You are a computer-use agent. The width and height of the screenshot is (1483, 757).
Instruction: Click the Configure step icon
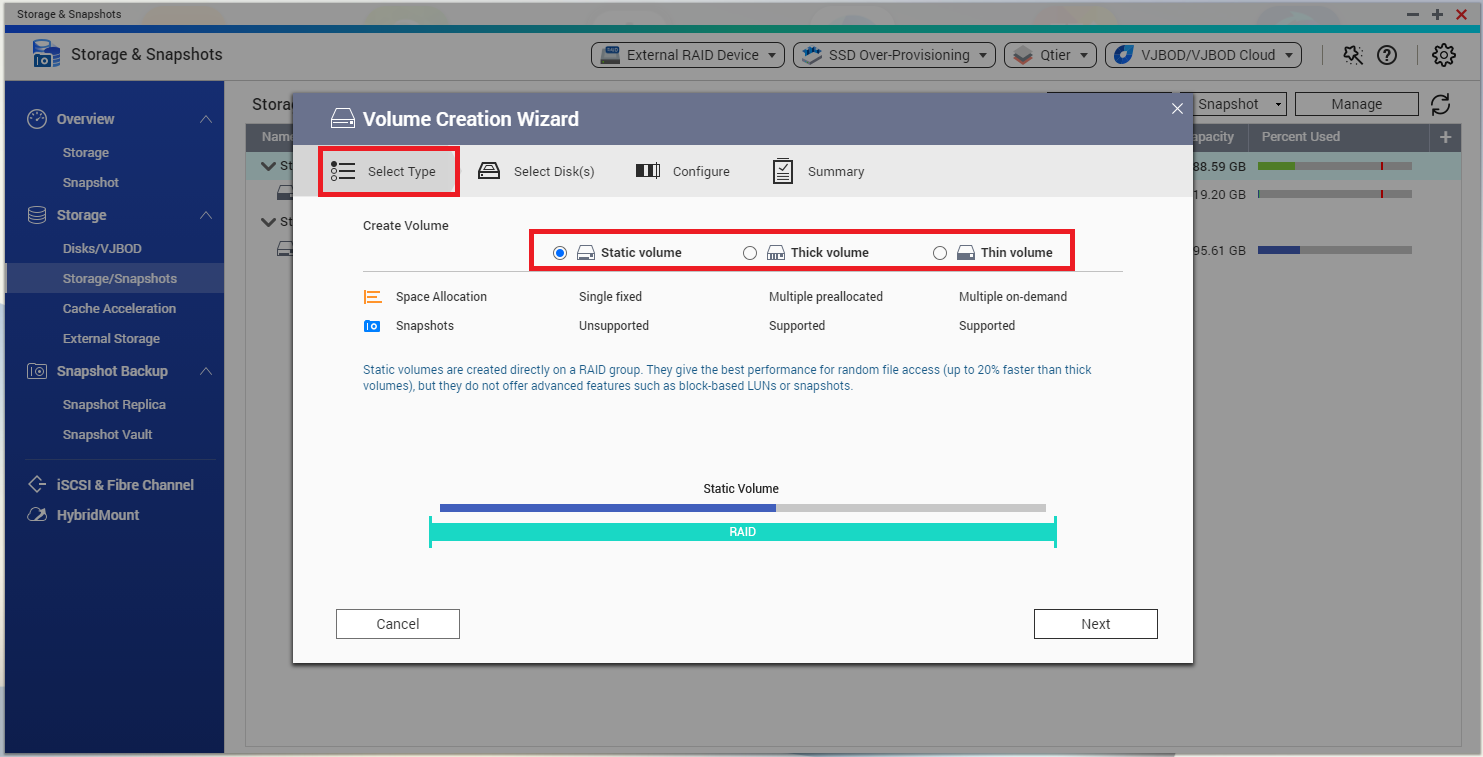point(648,171)
